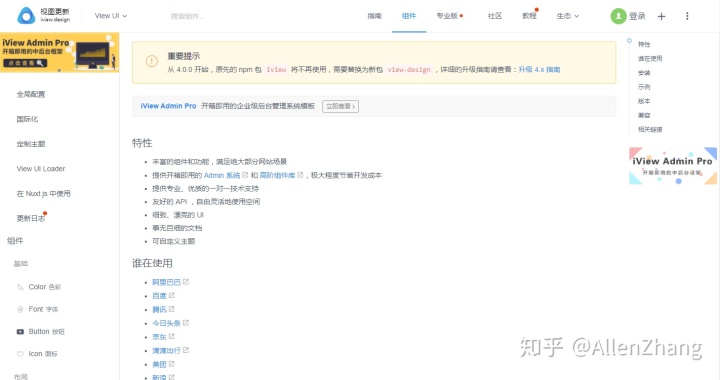Click the 登录 login link

coord(637,16)
